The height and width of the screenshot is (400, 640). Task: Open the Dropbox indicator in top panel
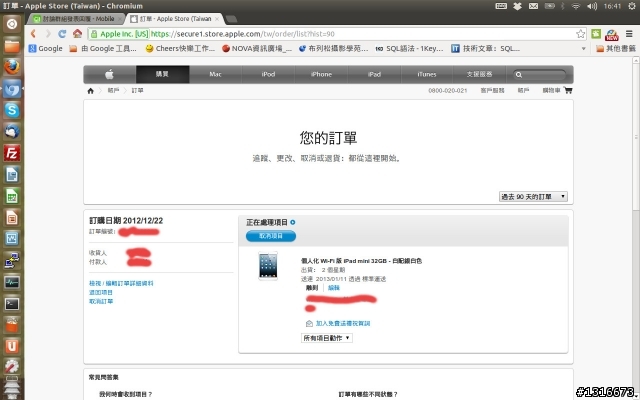click(x=517, y=6)
